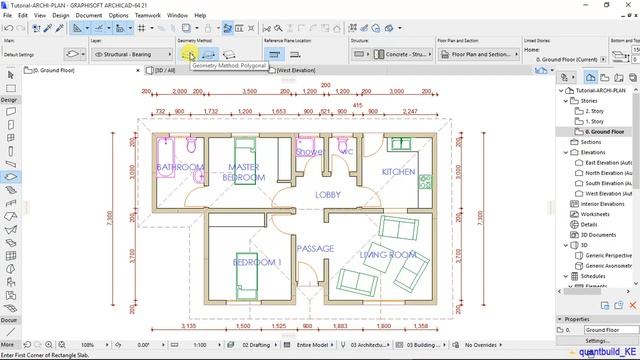The width and height of the screenshot is (640, 360).
Task: Click the Pick Up Parameters eyedropper
Action: click(48, 28)
